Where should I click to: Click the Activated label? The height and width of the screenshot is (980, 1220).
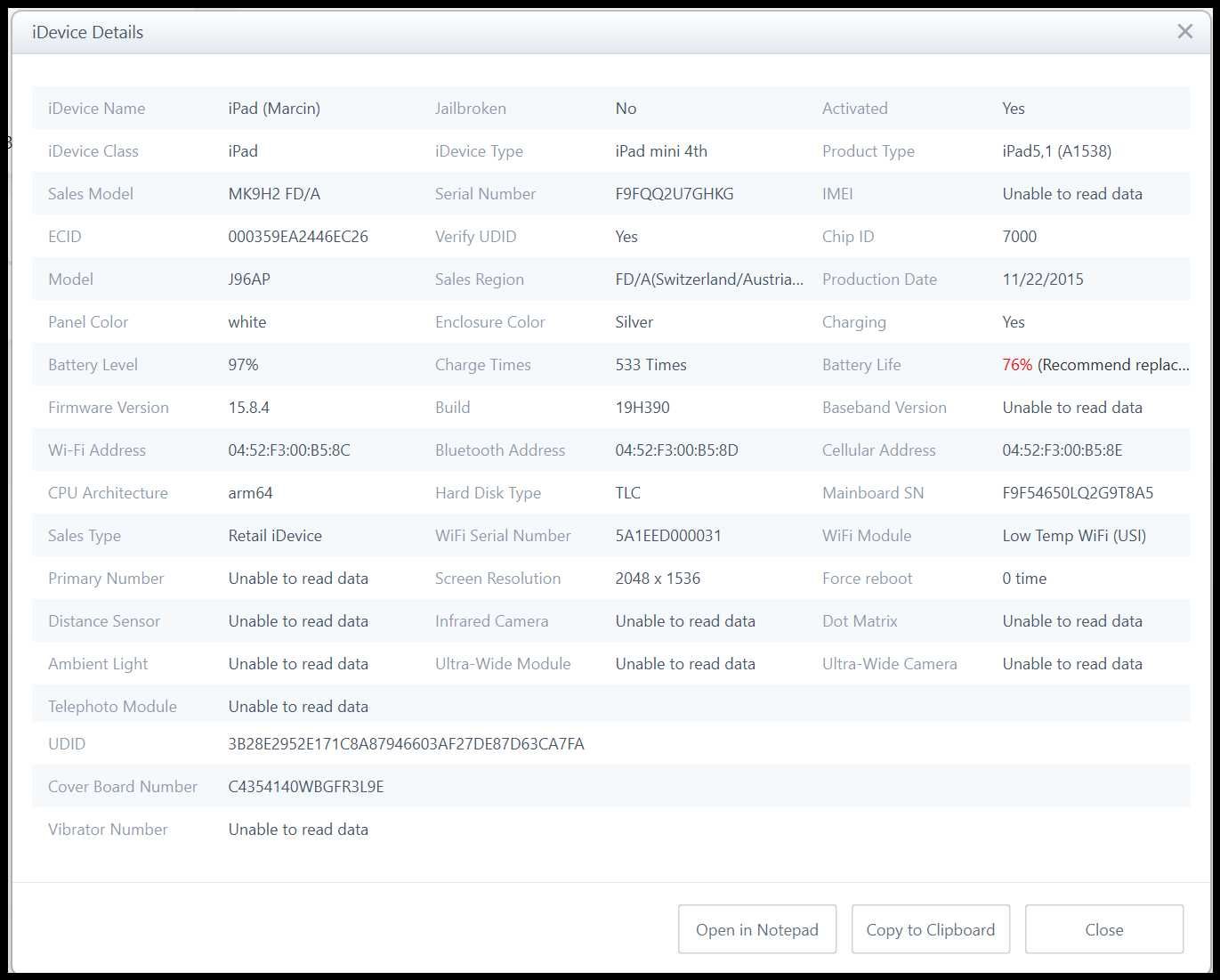click(x=854, y=109)
